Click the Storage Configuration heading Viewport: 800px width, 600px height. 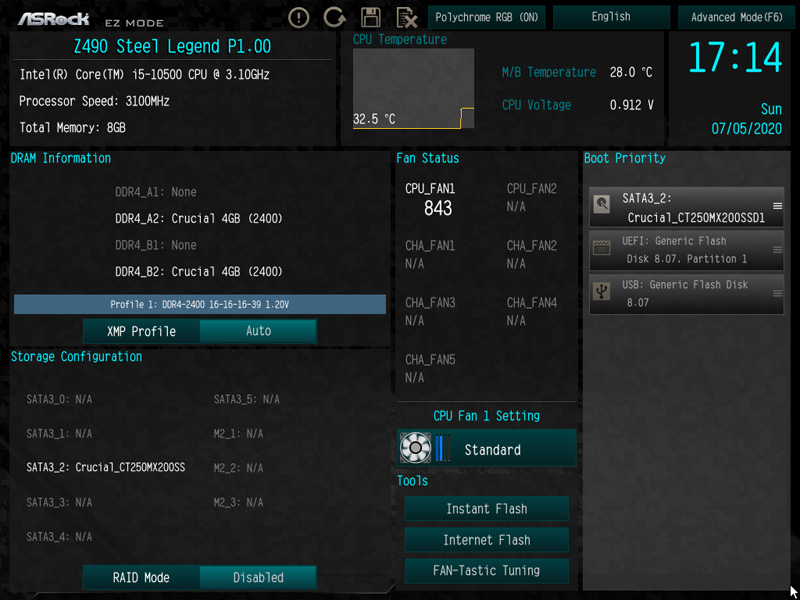pyautogui.click(x=77, y=357)
